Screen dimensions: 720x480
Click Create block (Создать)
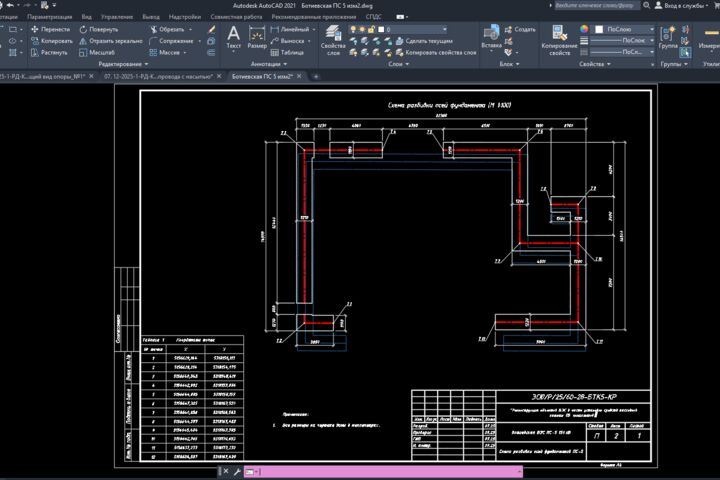point(520,29)
